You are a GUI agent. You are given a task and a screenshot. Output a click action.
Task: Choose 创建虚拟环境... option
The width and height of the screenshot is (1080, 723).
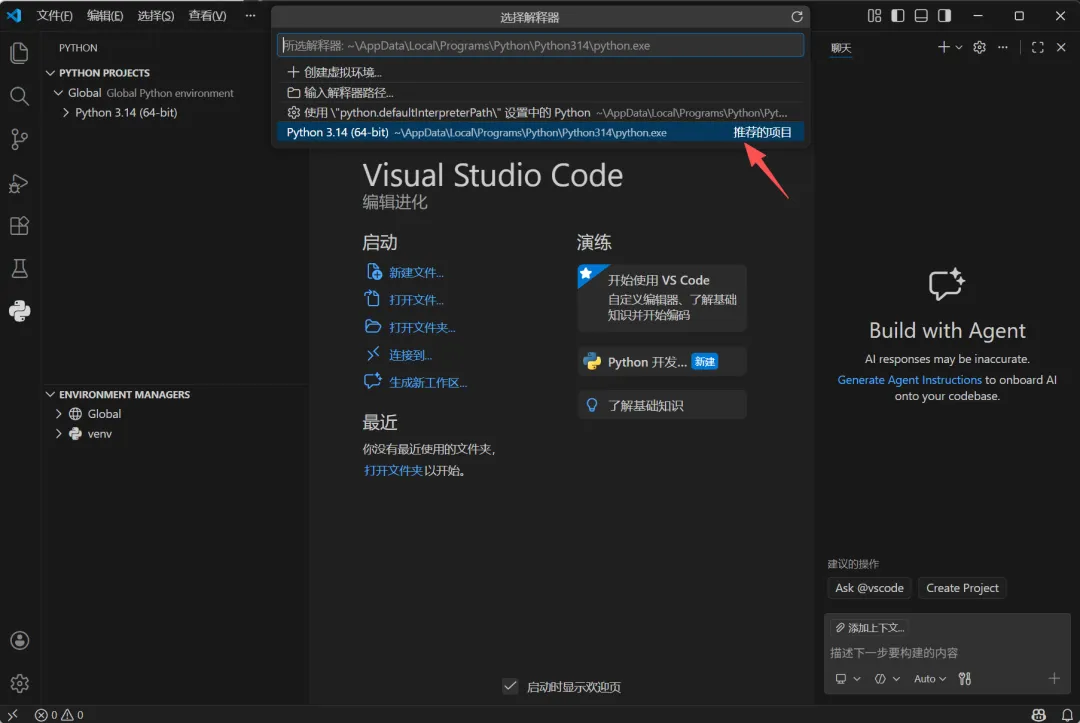pyautogui.click(x=541, y=72)
